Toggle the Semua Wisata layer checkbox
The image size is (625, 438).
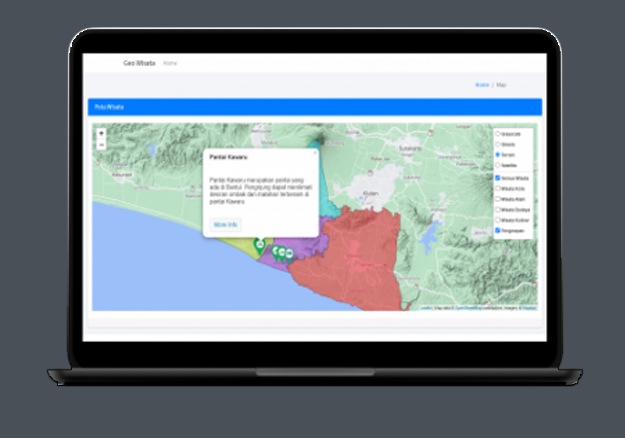pos(498,177)
